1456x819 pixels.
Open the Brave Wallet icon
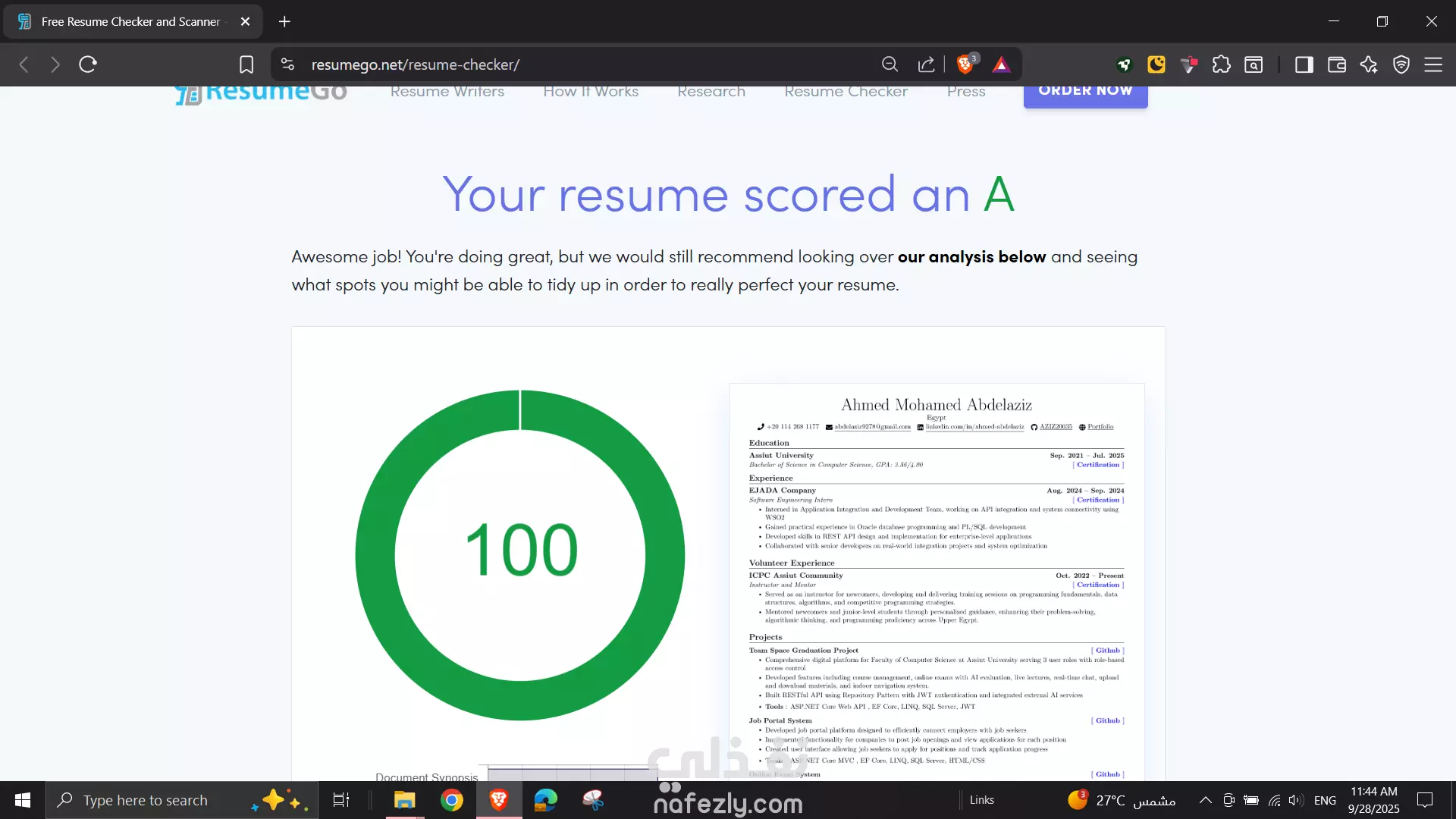[1337, 64]
